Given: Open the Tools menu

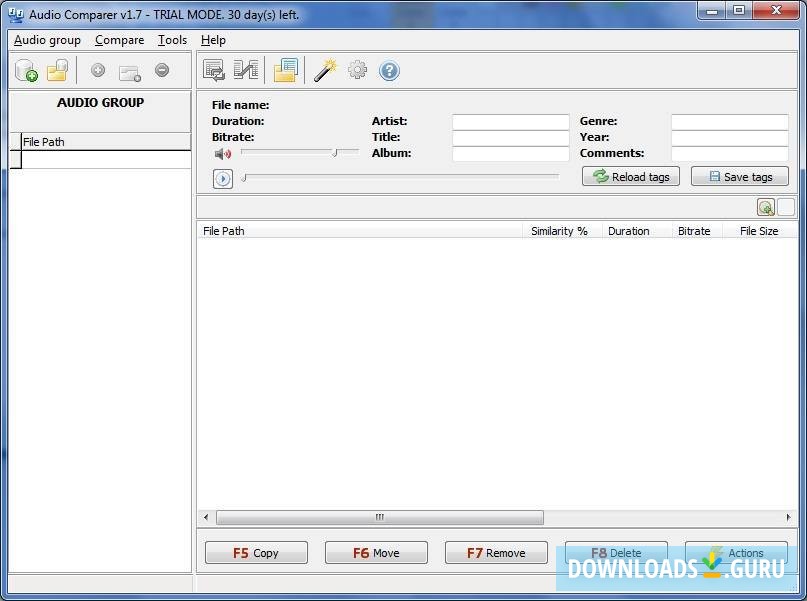Looking at the screenshot, I should pyautogui.click(x=172, y=40).
